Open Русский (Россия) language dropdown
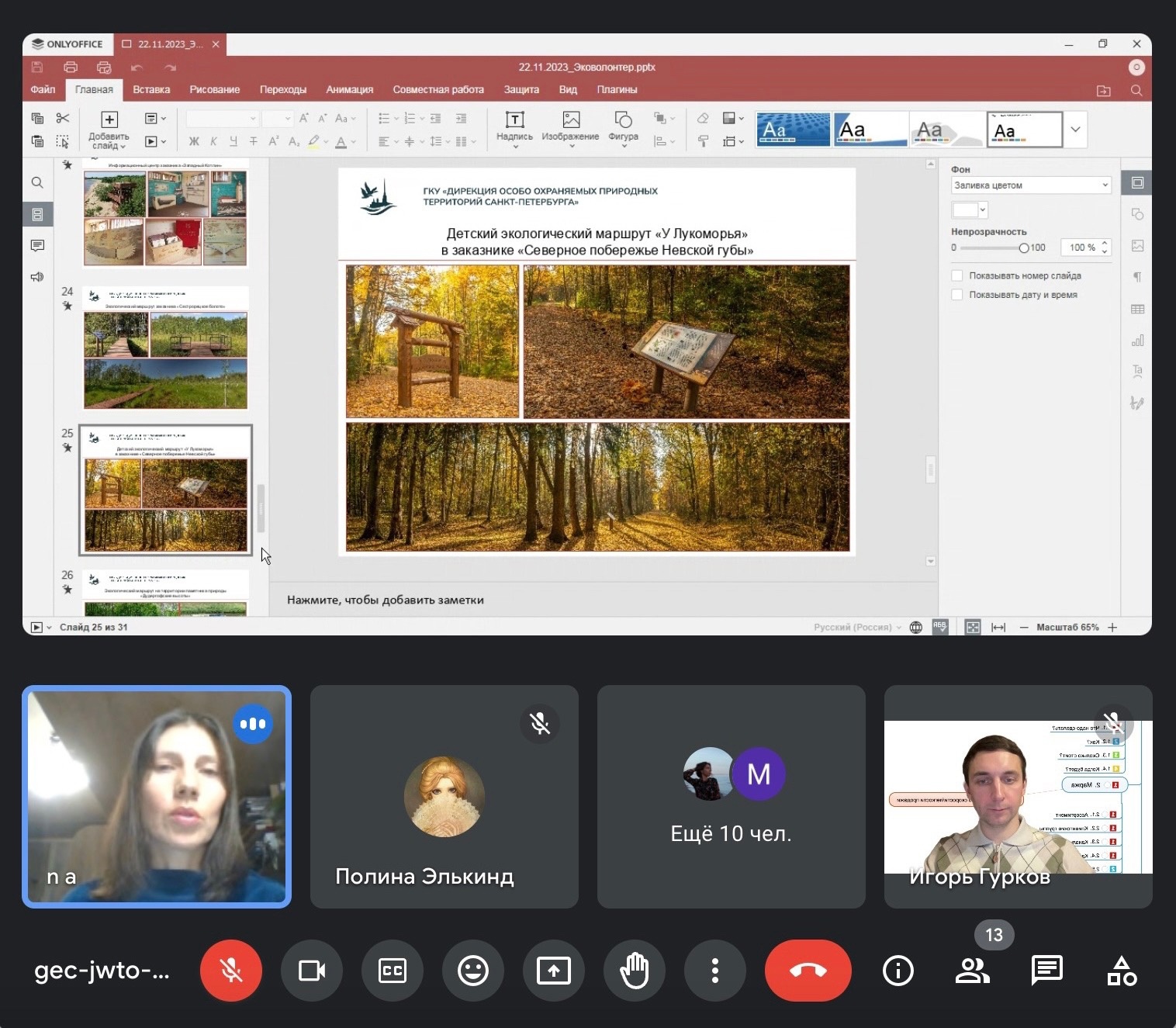This screenshot has width=1176, height=1028. click(858, 627)
